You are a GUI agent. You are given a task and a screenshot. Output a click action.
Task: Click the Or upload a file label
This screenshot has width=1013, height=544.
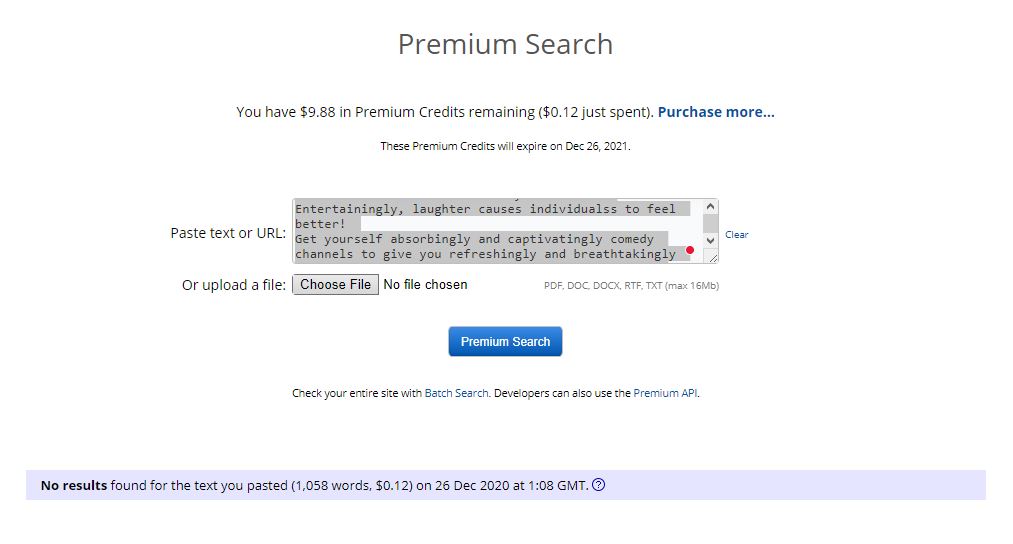click(x=234, y=285)
